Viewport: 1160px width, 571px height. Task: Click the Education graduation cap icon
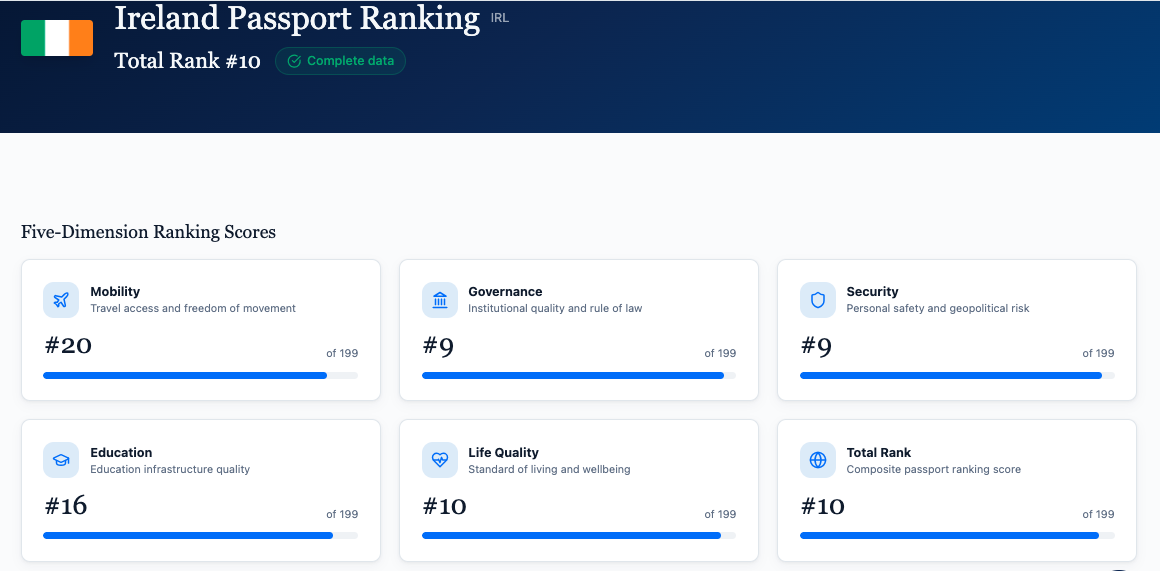pos(61,460)
